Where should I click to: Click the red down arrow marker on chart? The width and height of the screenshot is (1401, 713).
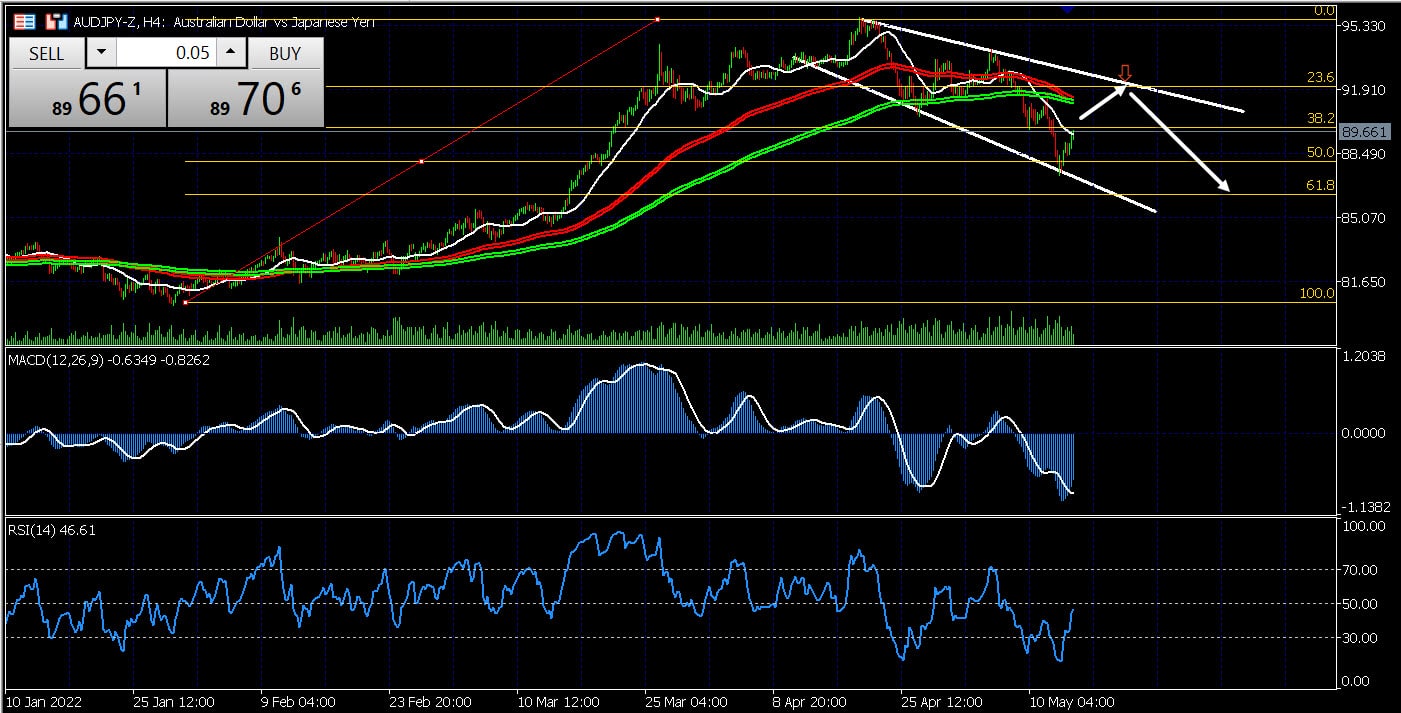pyautogui.click(x=1125, y=74)
